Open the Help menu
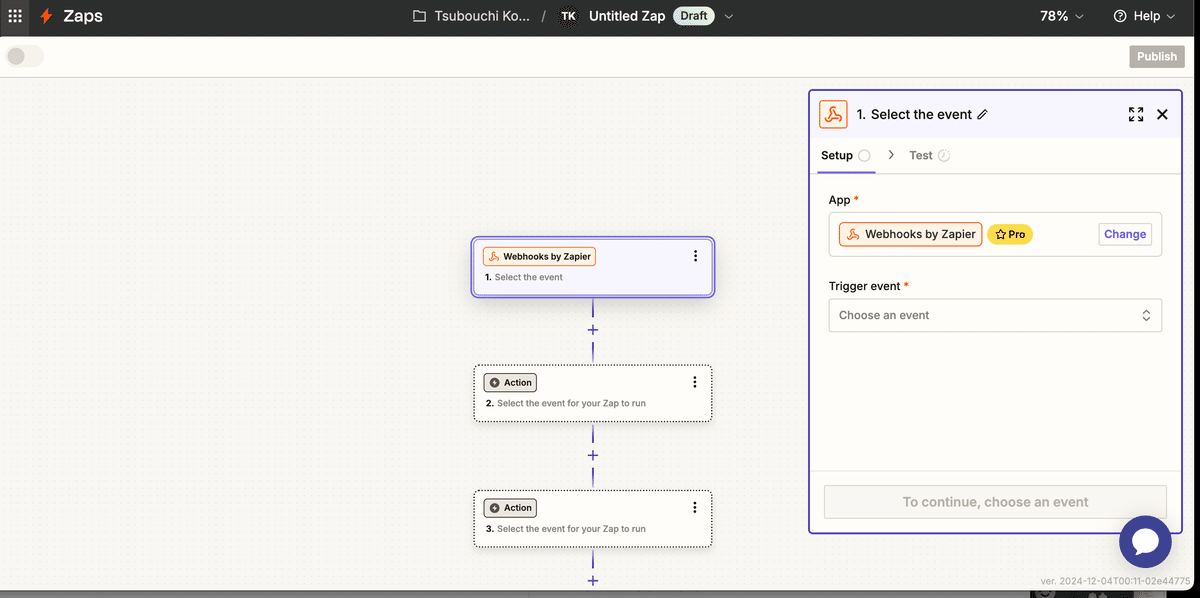 [1144, 16]
